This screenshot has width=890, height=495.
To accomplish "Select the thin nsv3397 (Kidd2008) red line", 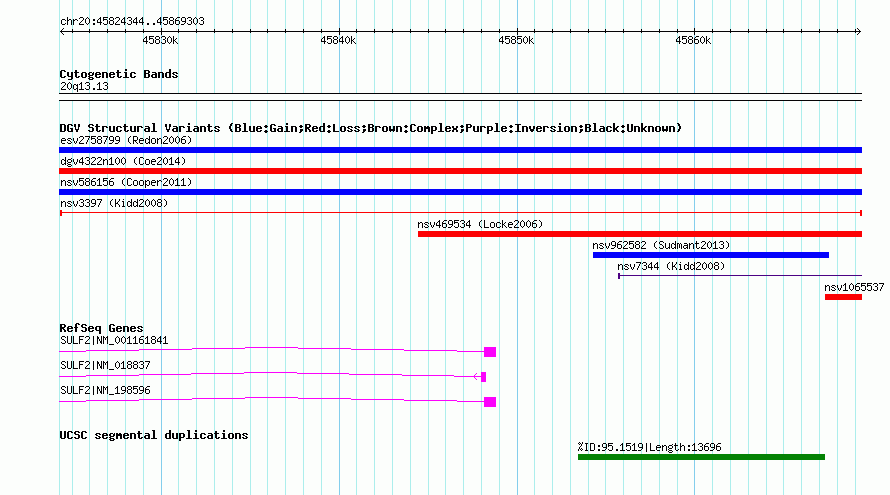I will click(460, 213).
